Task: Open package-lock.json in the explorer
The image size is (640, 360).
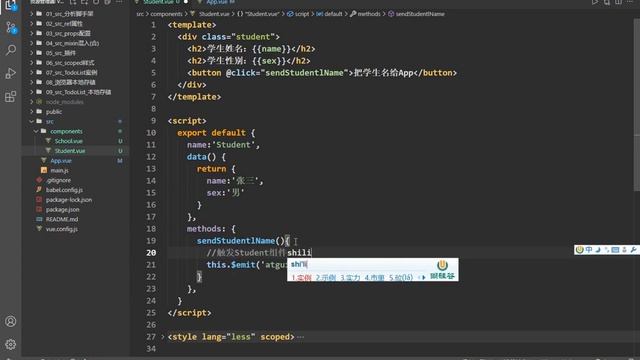Action: pyautogui.click(x=69, y=200)
